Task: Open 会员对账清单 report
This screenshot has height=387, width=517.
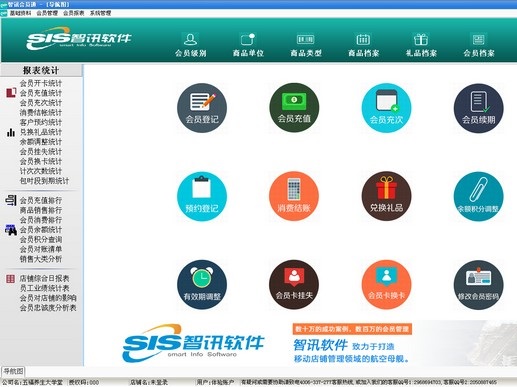Action: click(x=41, y=249)
